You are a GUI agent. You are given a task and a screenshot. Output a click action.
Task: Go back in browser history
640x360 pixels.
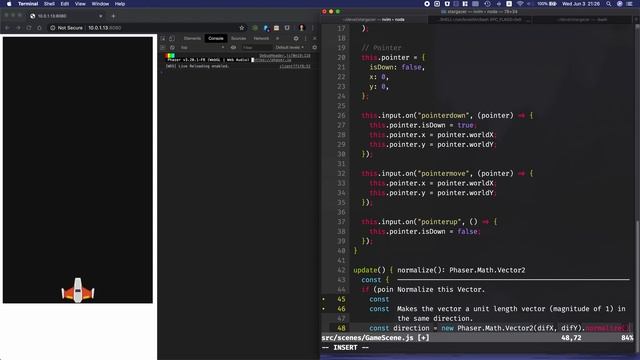coord(7,28)
